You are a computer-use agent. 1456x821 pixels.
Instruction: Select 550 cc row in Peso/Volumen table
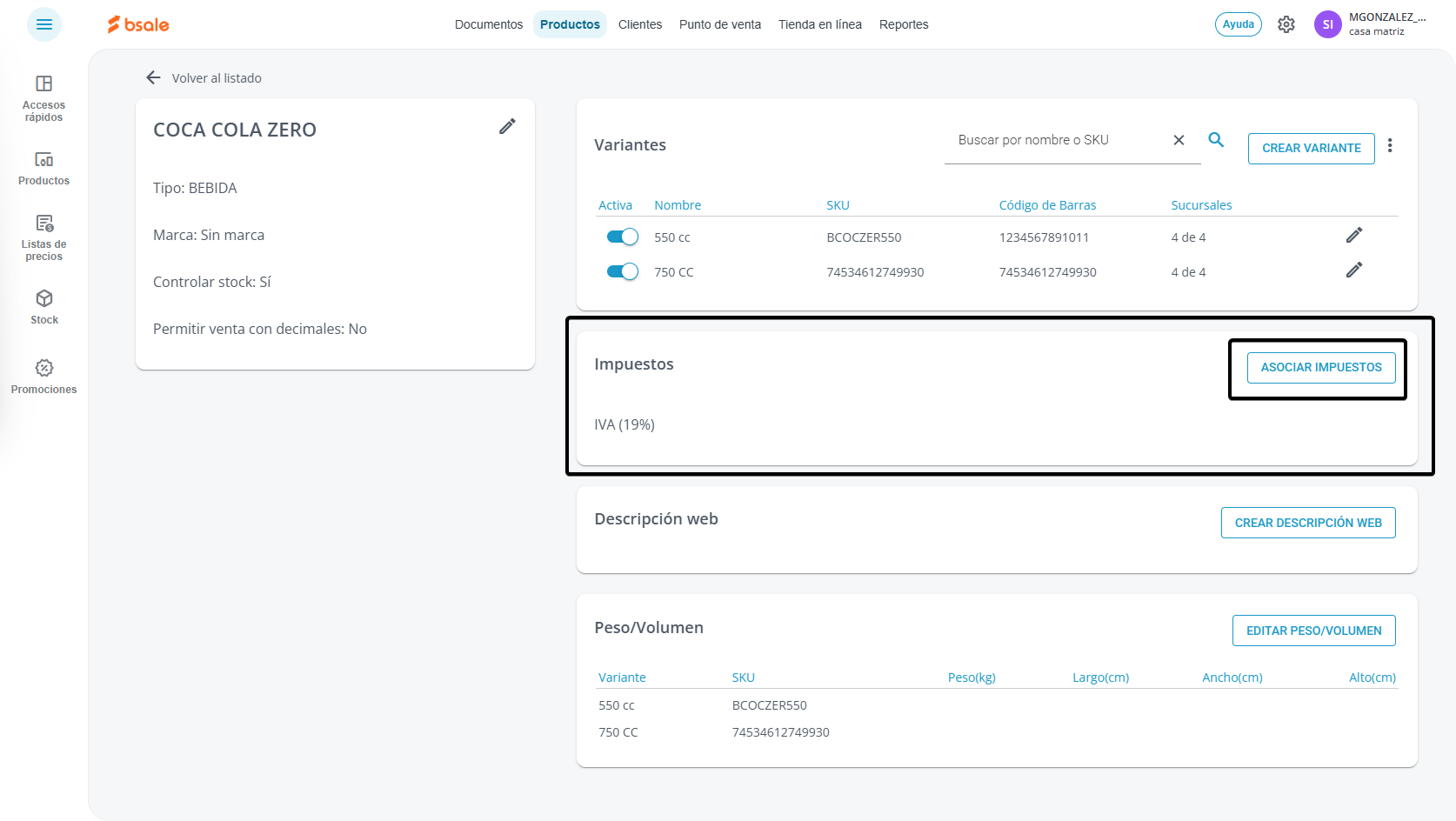pos(997,705)
